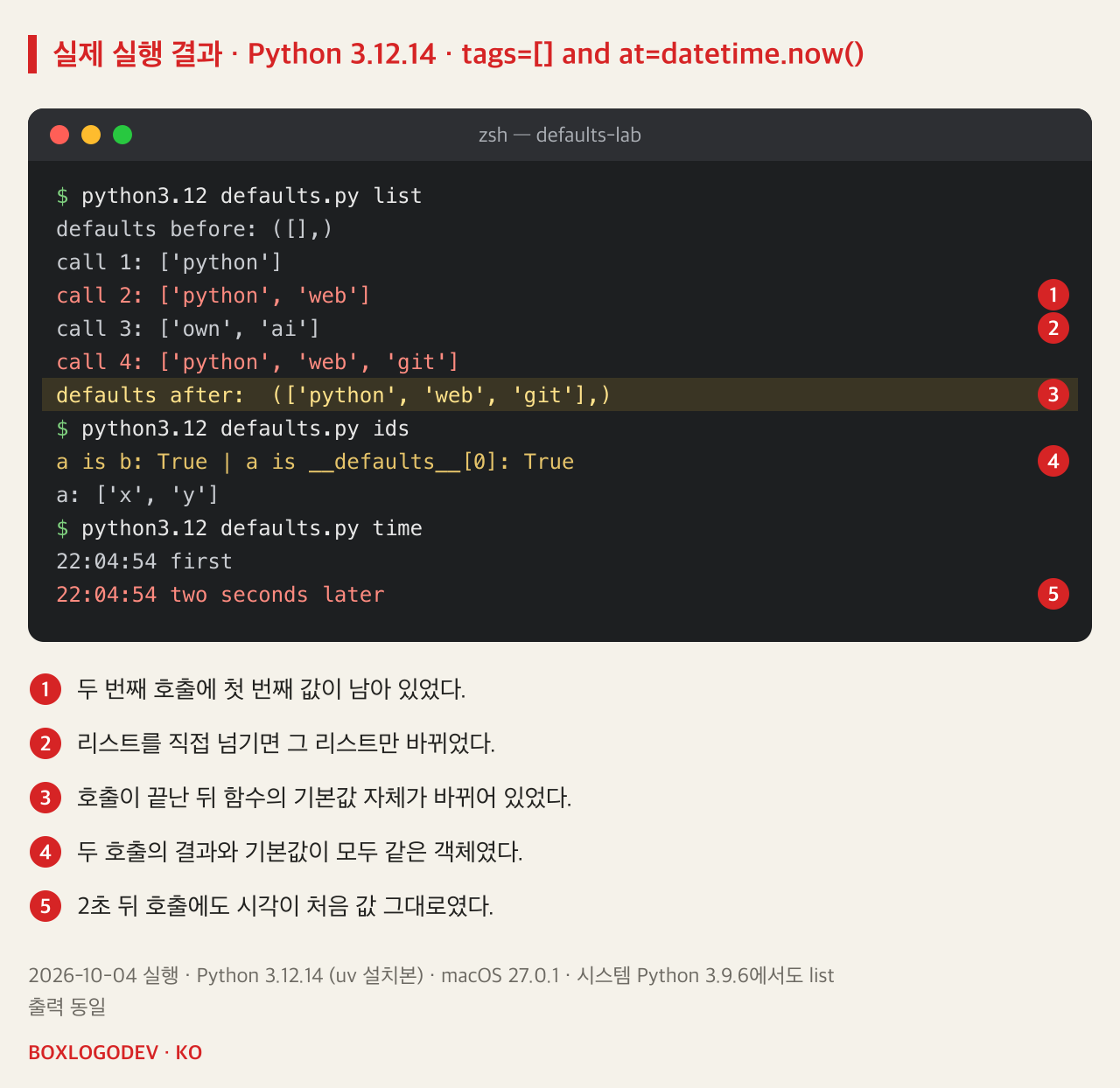
Task: Click the note '두 호출의 결과와 기본값이 모두 같은 객체였다.'
Action: [300, 852]
